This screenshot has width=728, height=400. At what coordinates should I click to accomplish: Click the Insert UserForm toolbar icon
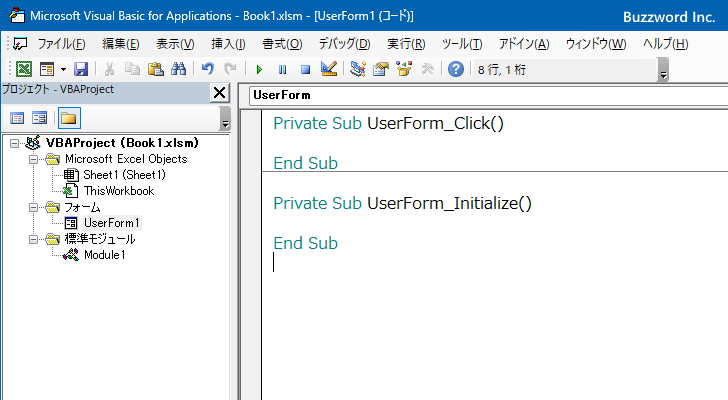[x=47, y=69]
